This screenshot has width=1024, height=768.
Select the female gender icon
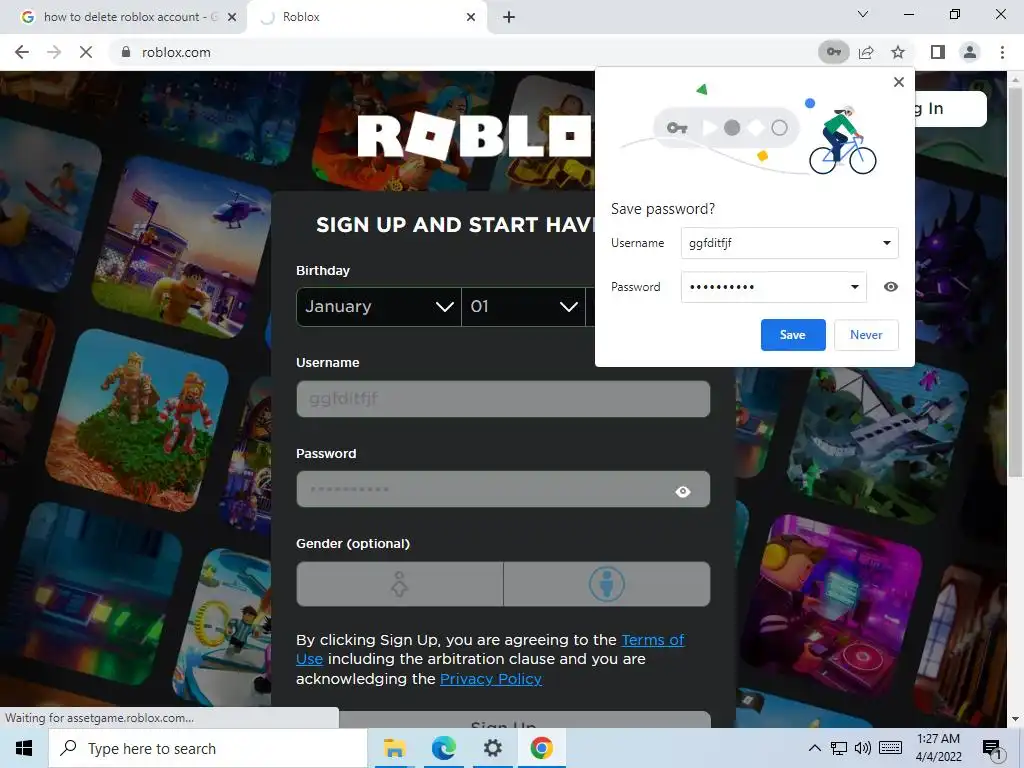coord(399,584)
